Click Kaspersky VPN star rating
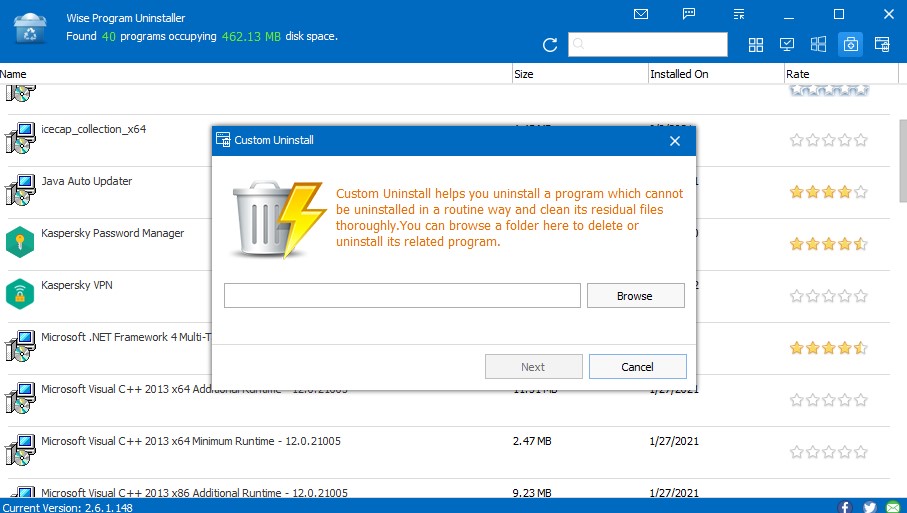This screenshot has width=907, height=513. pyautogui.click(x=829, y=296)
